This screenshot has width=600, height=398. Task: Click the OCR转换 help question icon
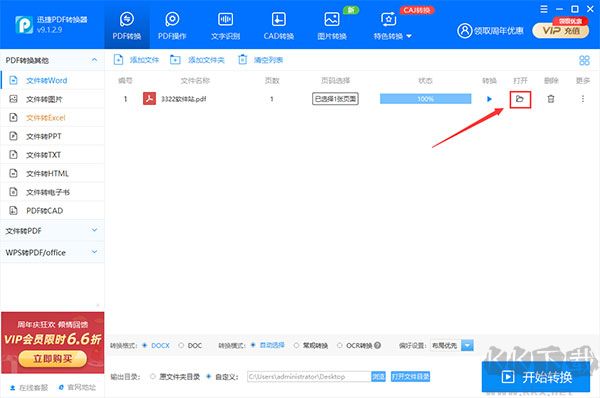coord(377,345)
